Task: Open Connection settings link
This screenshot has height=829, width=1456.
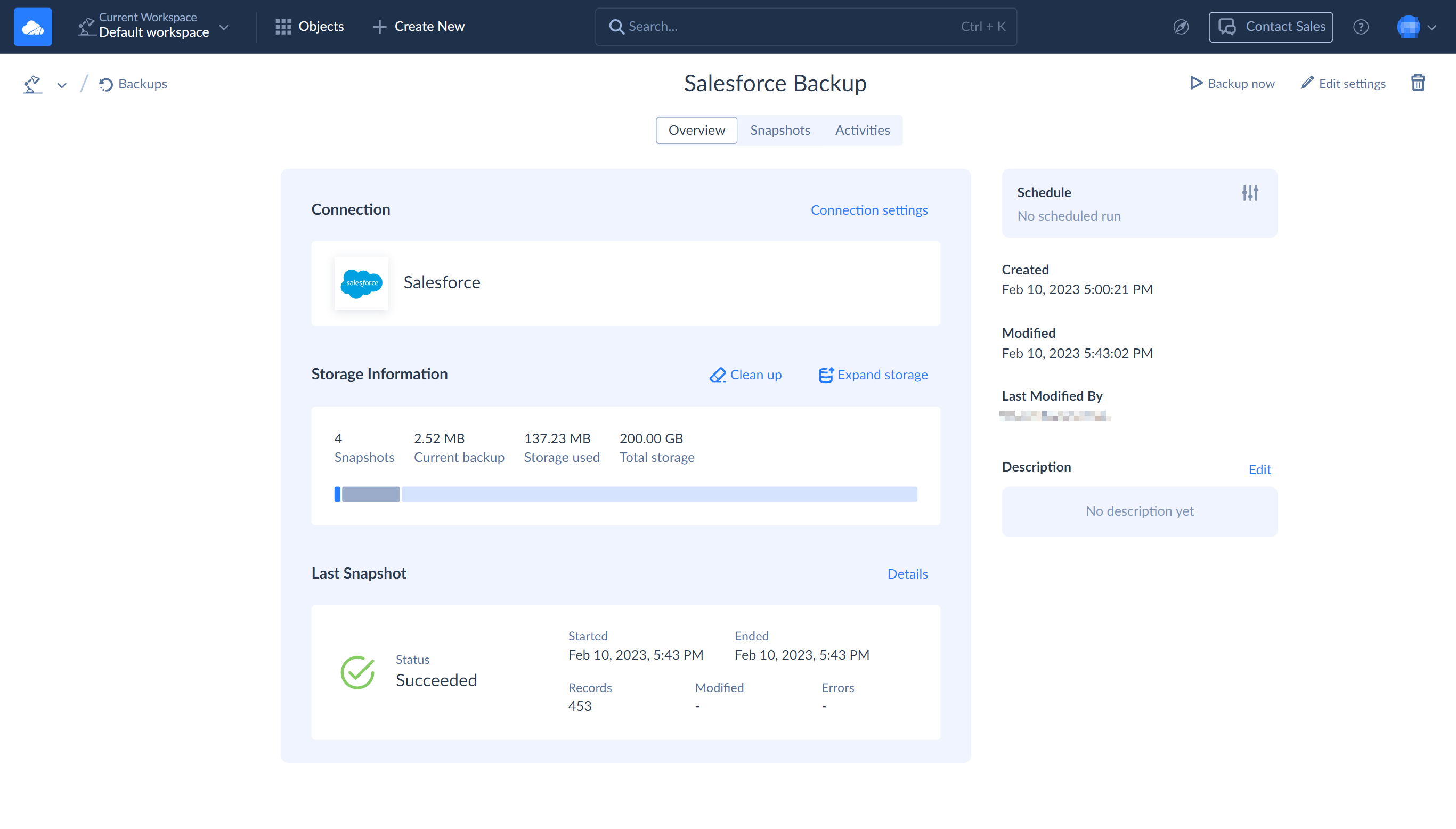Action: click(868, 209)
